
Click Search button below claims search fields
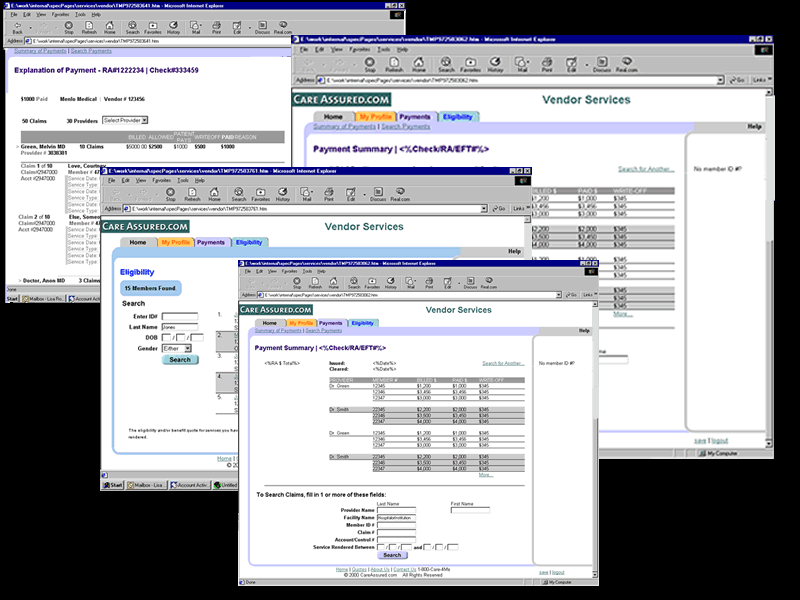tap(392, 555)
